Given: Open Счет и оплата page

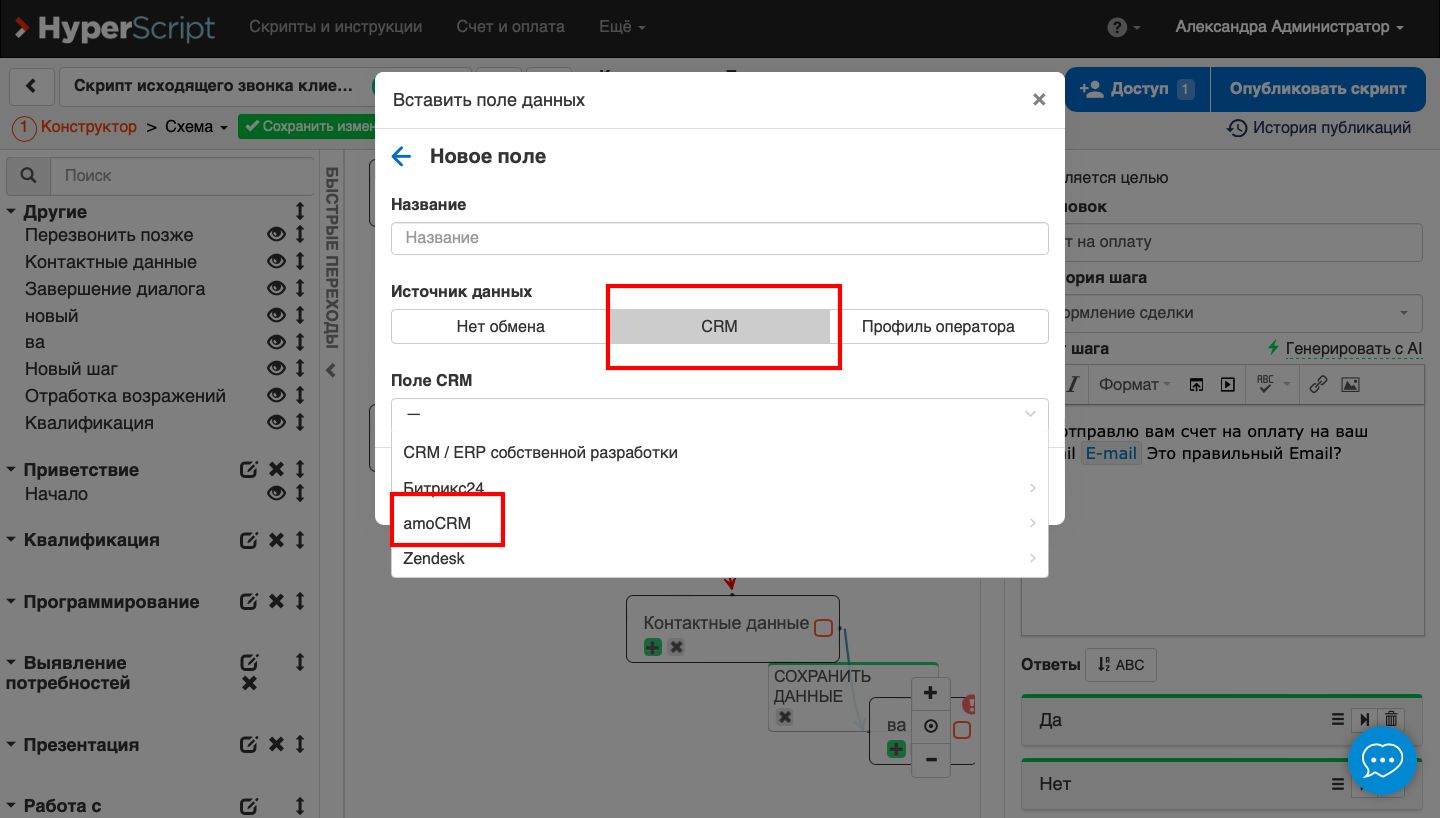Looking at the screenshot, I should click(x=510, y=27).
